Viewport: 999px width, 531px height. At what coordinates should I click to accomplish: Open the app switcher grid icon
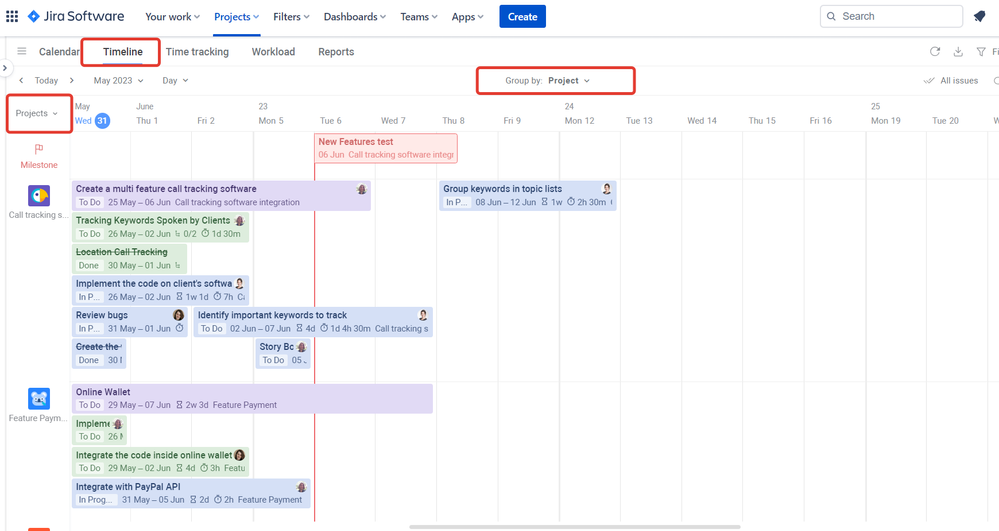(x=12, y=17)
